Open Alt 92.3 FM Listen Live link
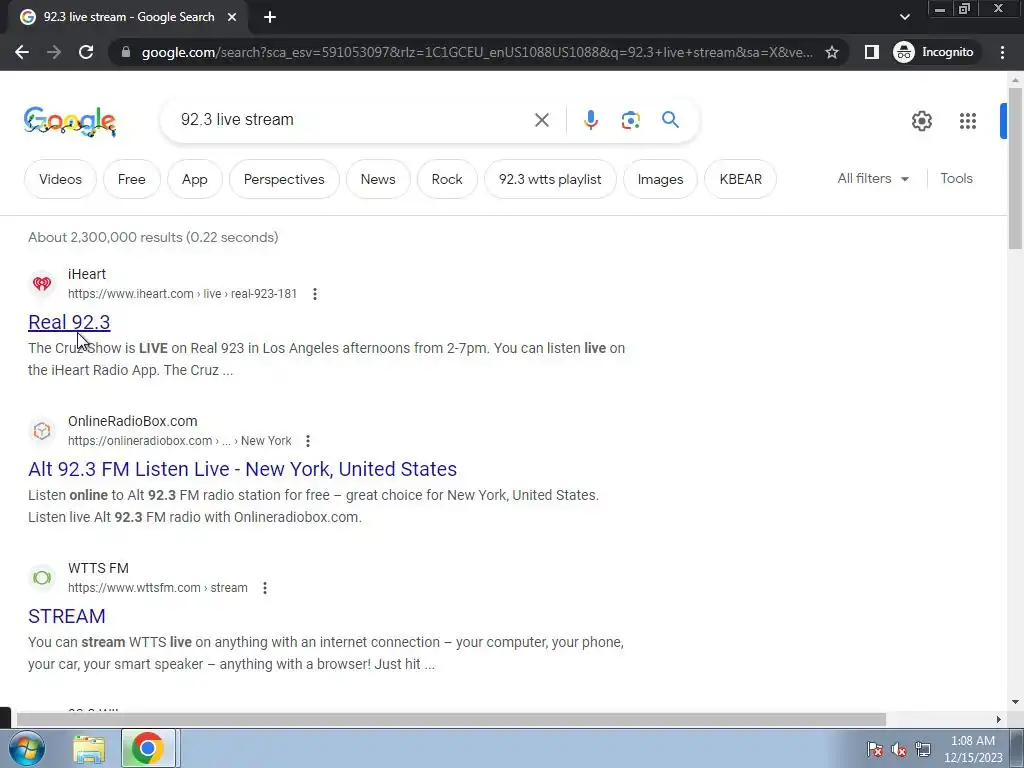This screenshot has width=1024, height=768. coord(242,469)
